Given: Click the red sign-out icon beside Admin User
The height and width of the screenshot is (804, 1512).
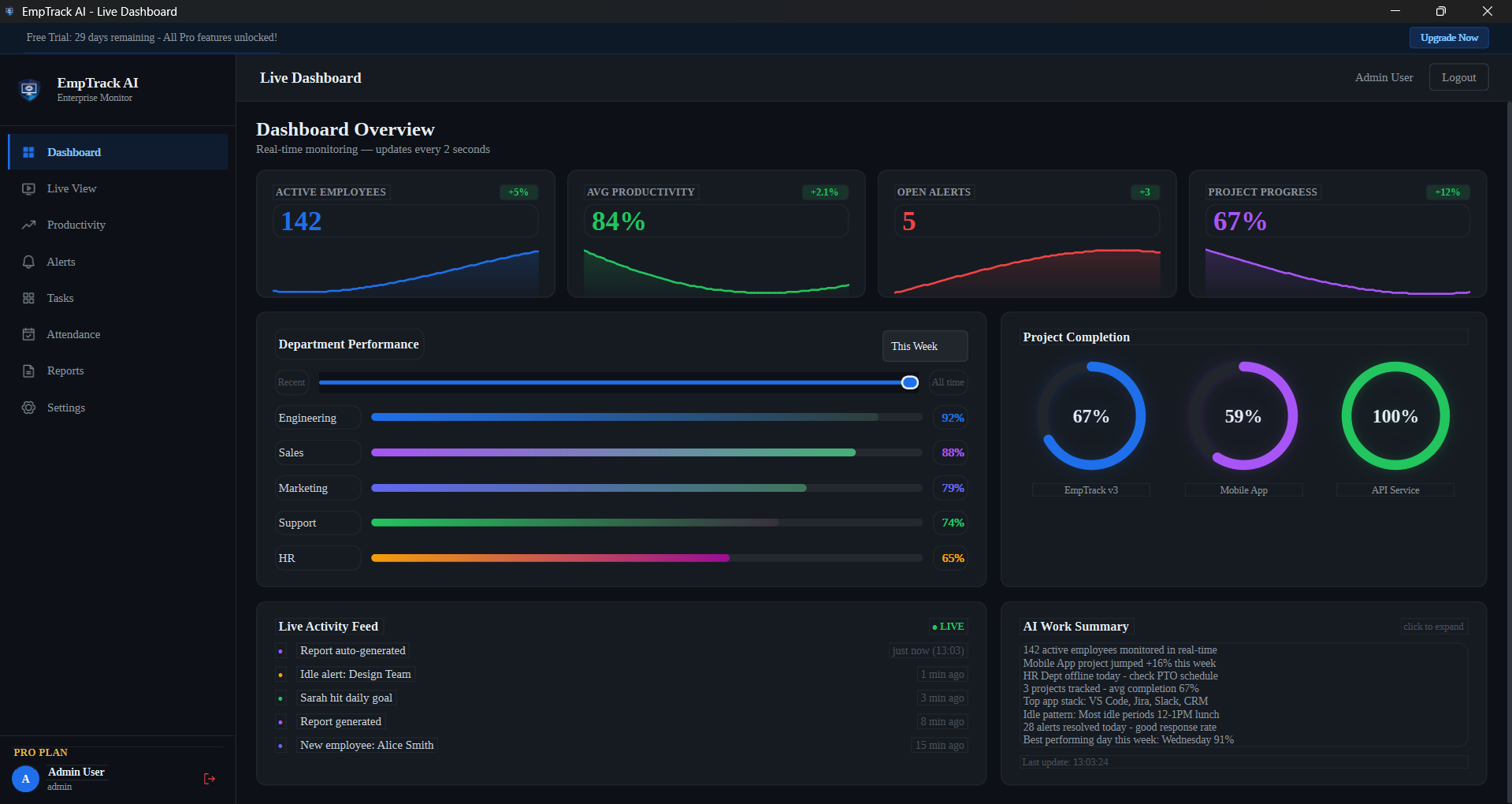Looking at the screenshot, I should (x=210, y=779).
